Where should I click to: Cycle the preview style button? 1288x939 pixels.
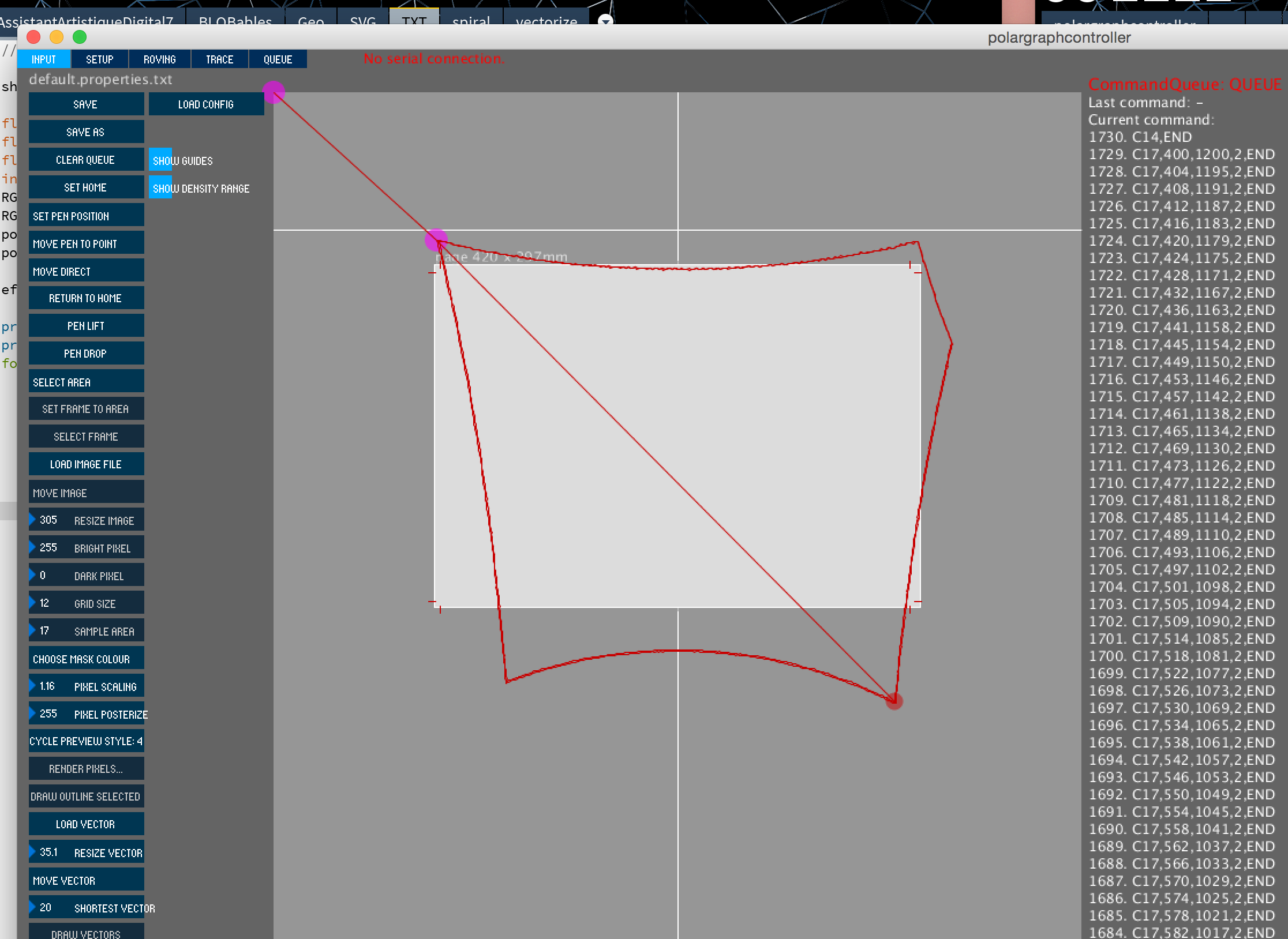86,741
